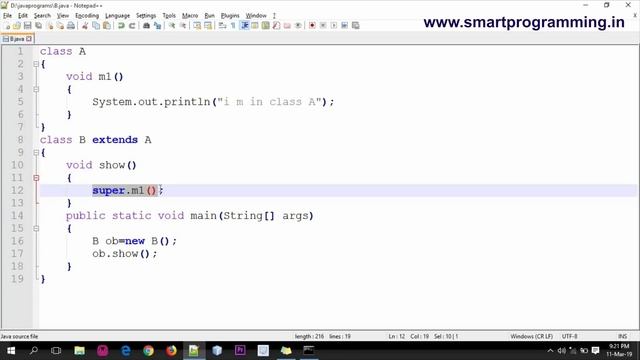Open the Document Map toolbar icon

click(x=265, y=26)
